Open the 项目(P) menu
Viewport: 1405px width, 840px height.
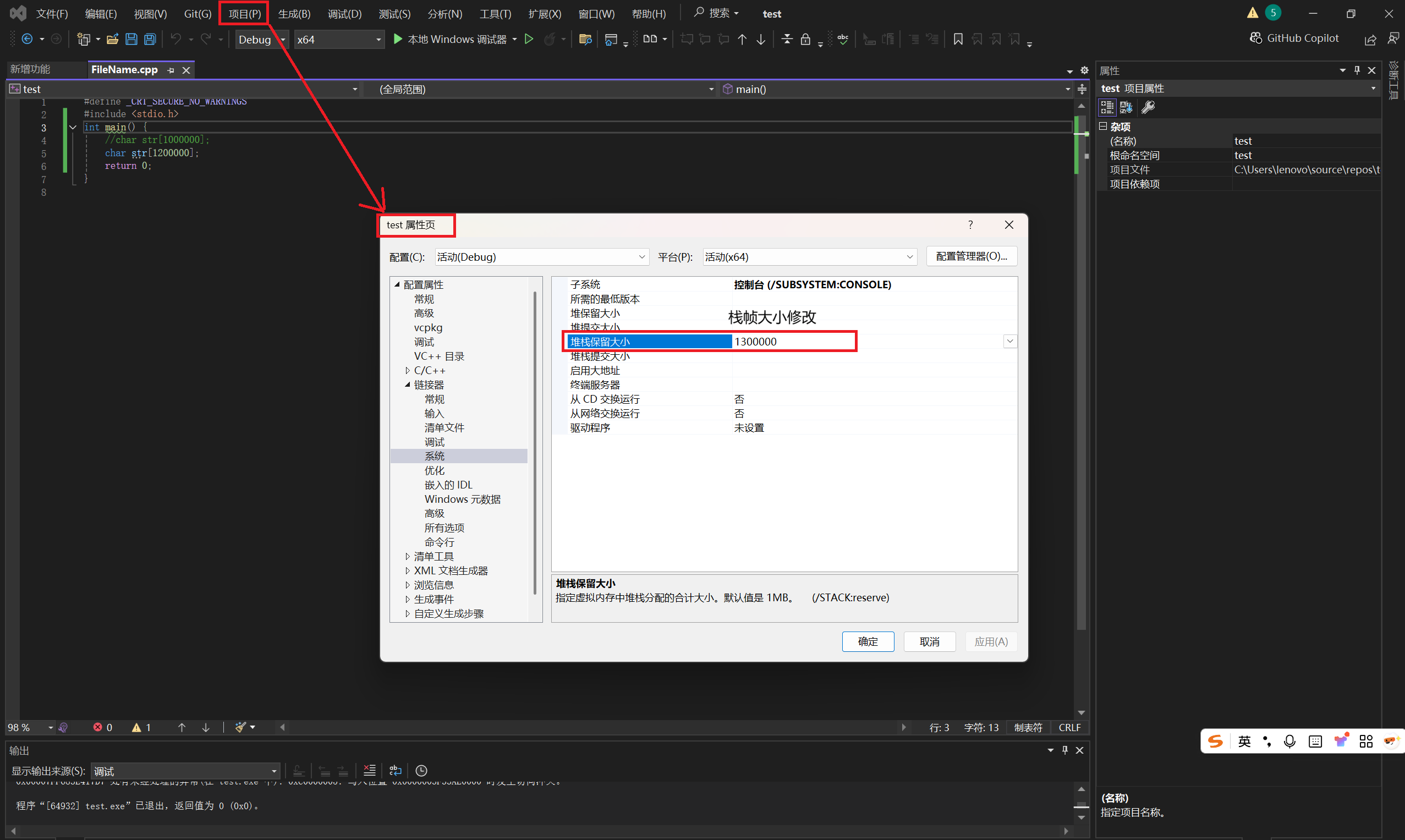(x=244, y=14)
